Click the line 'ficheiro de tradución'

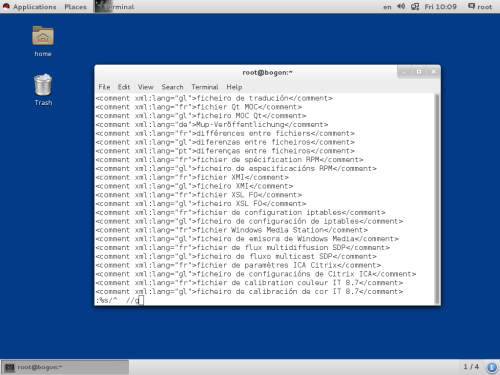(214, 98)
